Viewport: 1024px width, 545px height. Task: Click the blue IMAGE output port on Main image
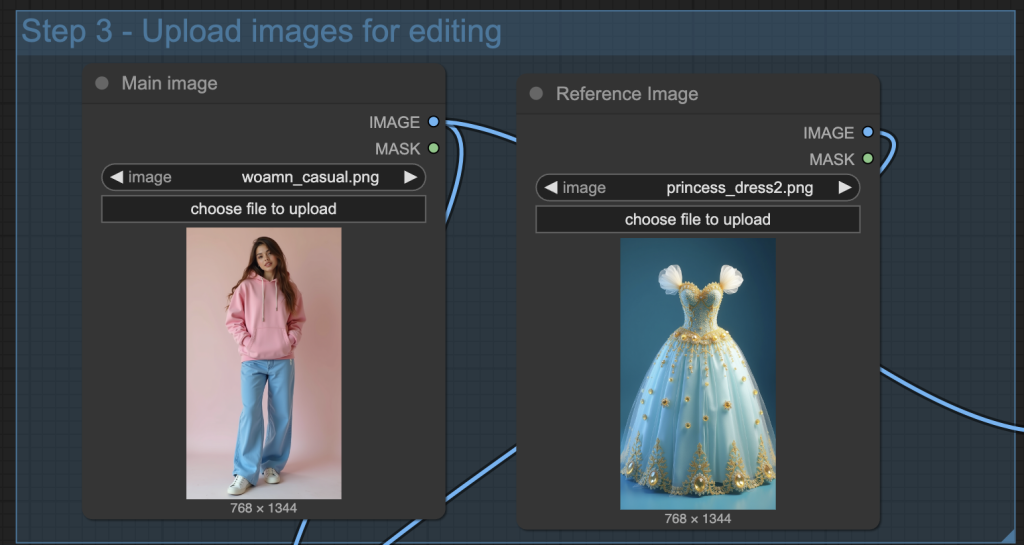(x=433, y=122)
